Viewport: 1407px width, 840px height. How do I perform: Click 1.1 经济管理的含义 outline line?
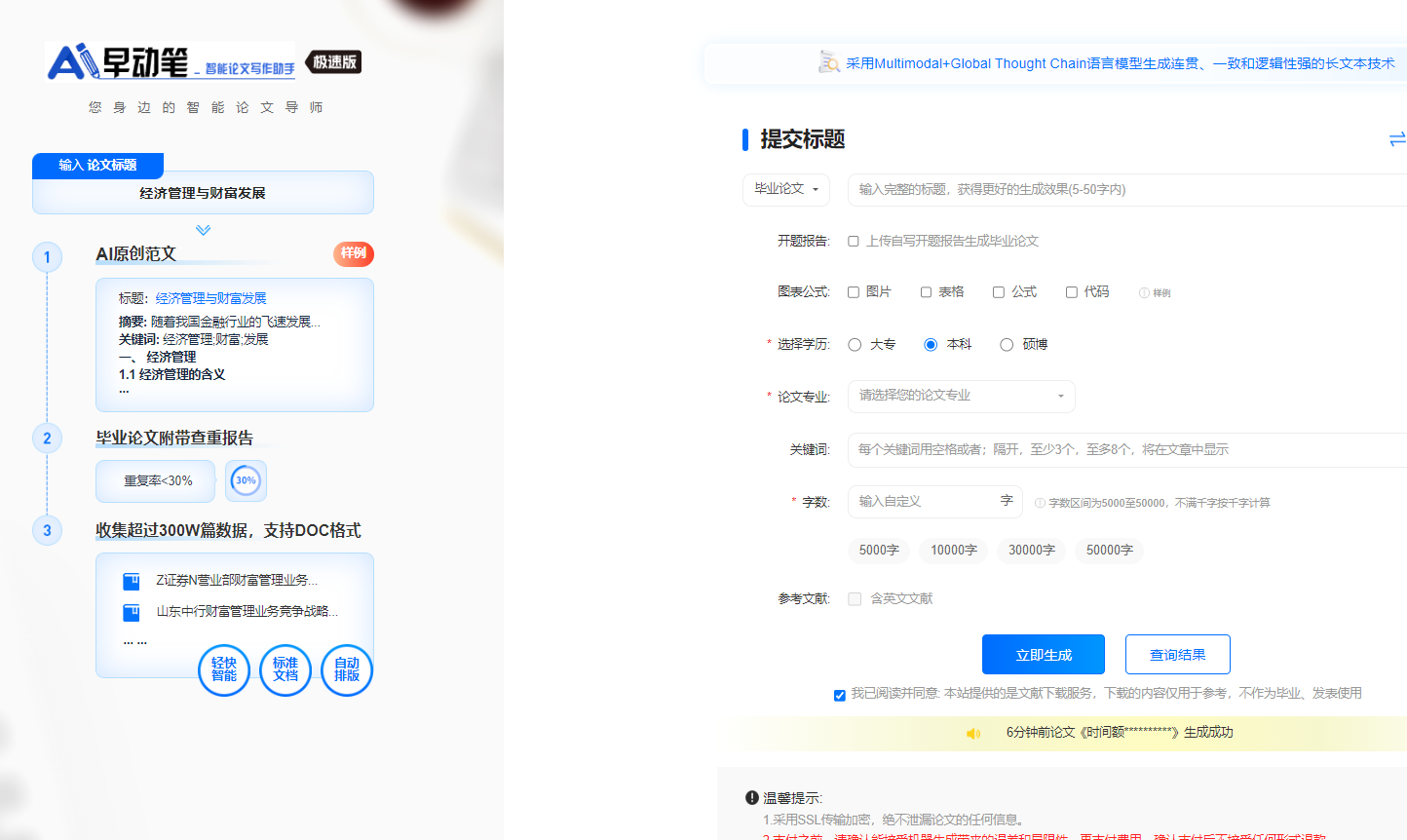[x=171, y=374]
